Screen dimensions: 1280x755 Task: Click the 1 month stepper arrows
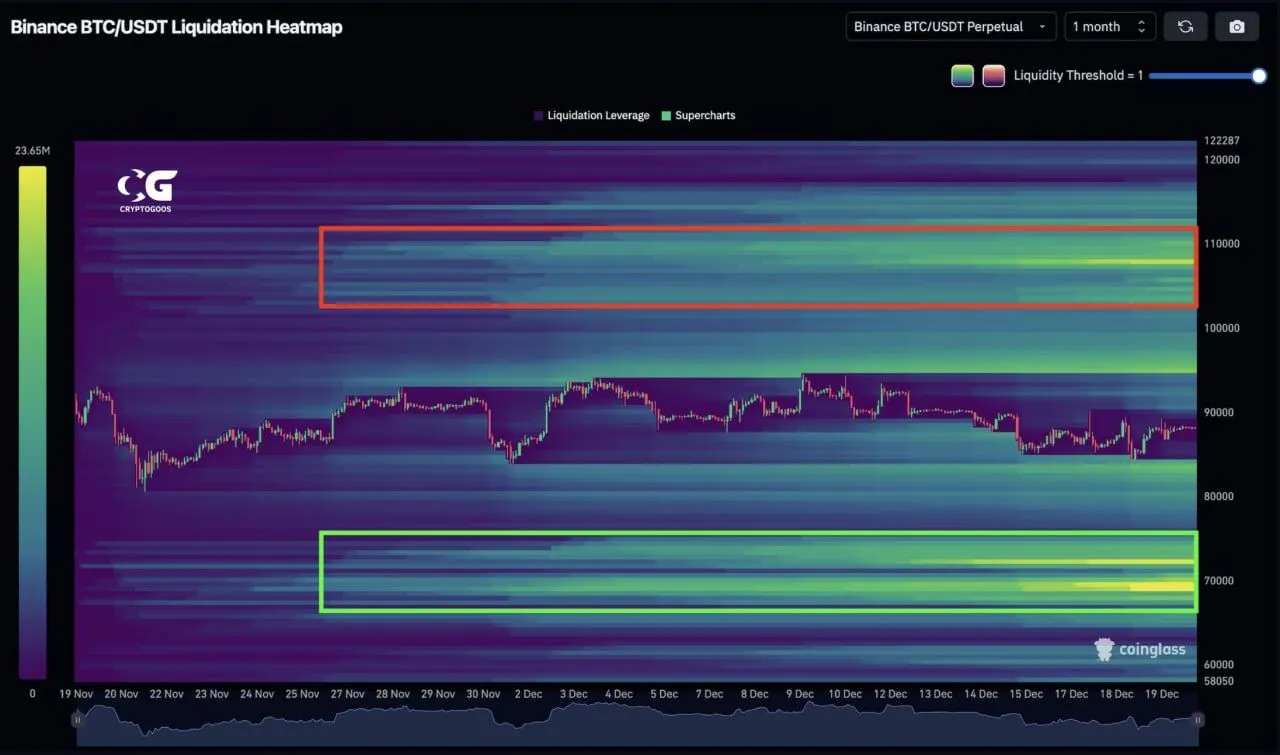click(1141, 27)
